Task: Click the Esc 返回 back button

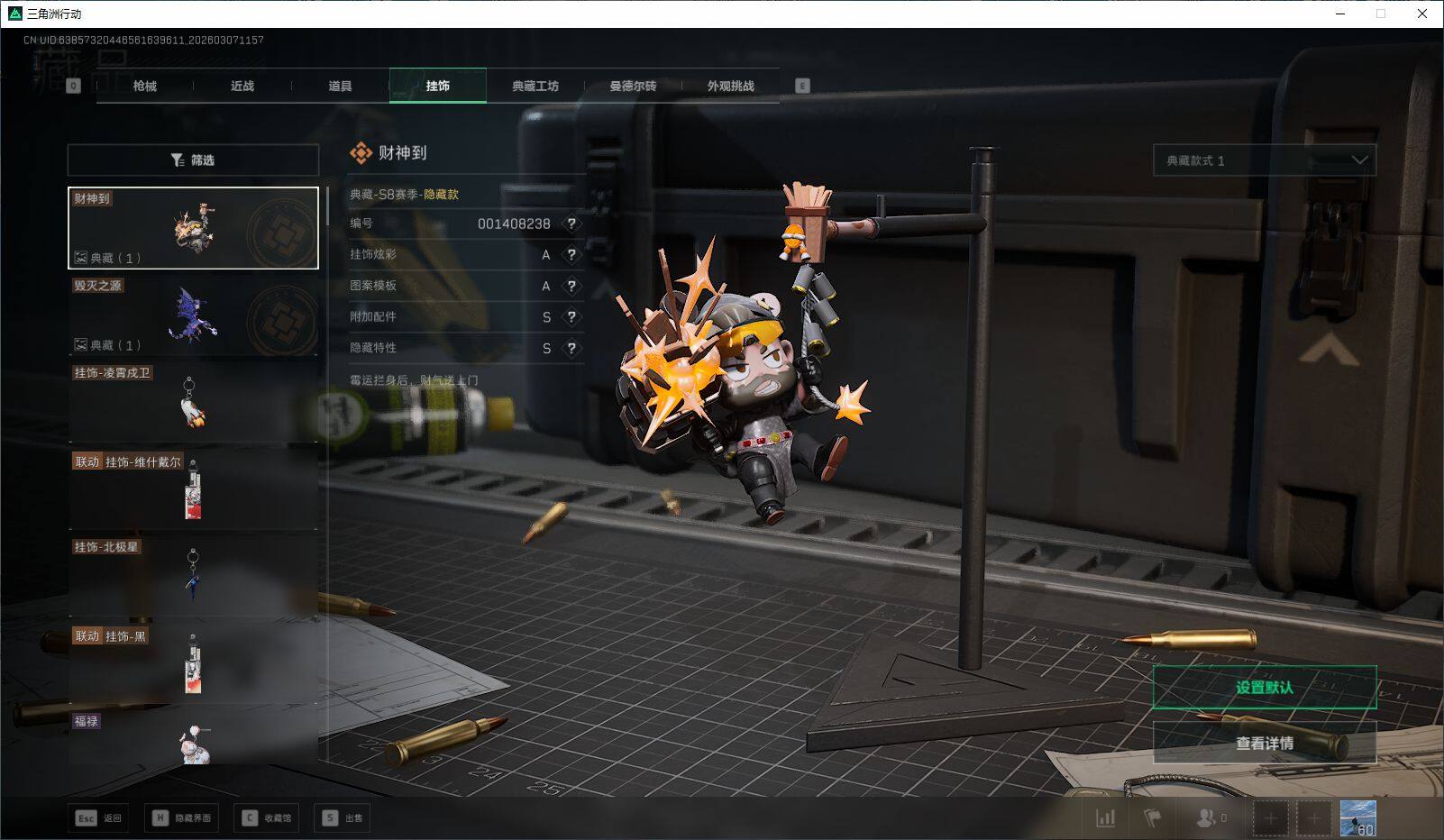Action: click(98, 818)
